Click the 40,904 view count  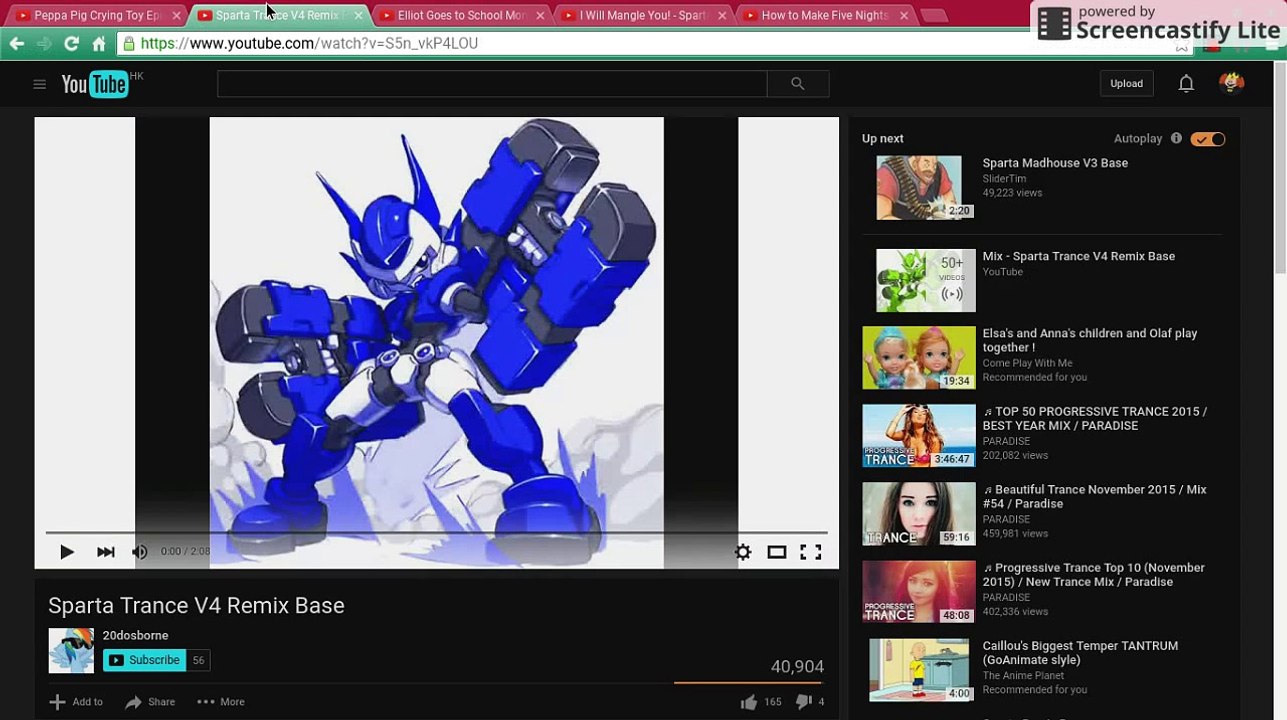click(797, 666)
